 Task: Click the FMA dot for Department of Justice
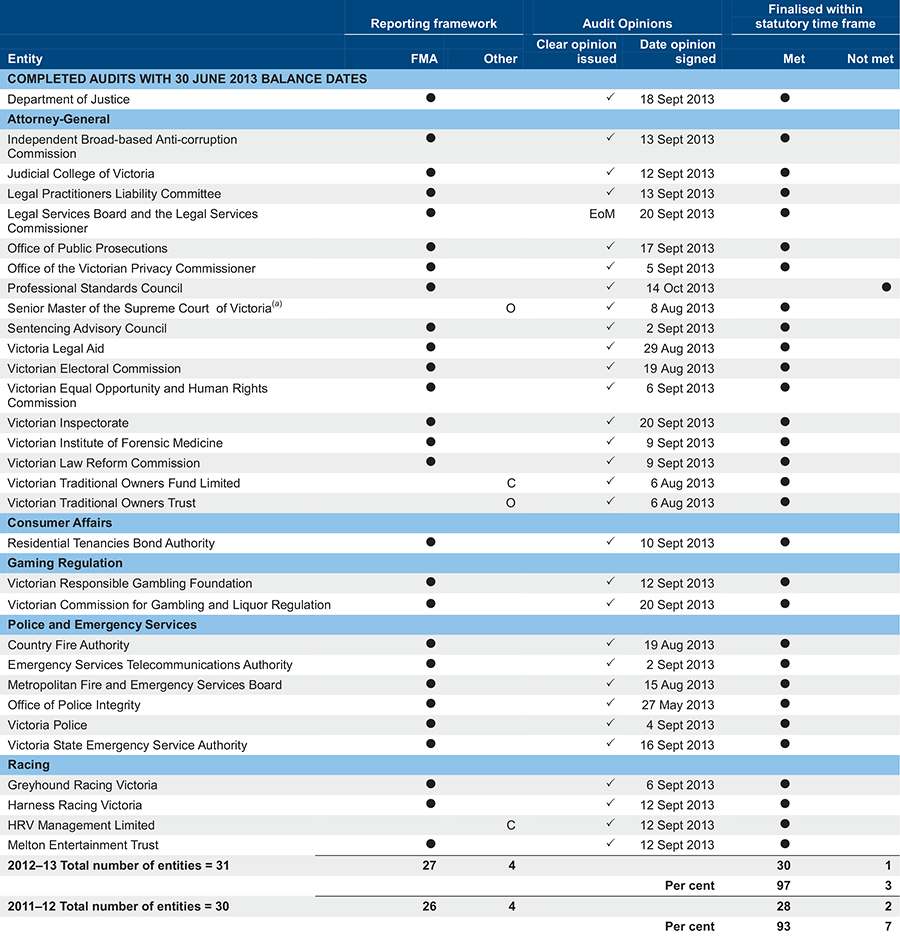(430, 98)
